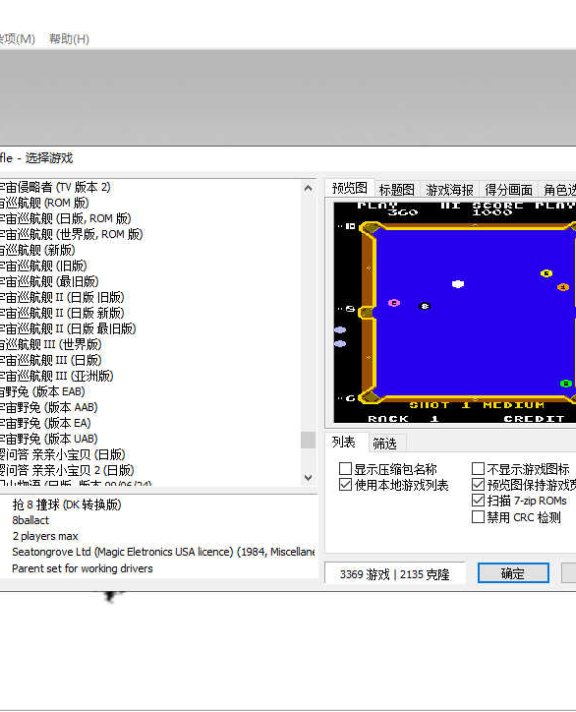Select the 列表 options tab
The height and width of the screenshot is (712, 576).
point(343,442)
